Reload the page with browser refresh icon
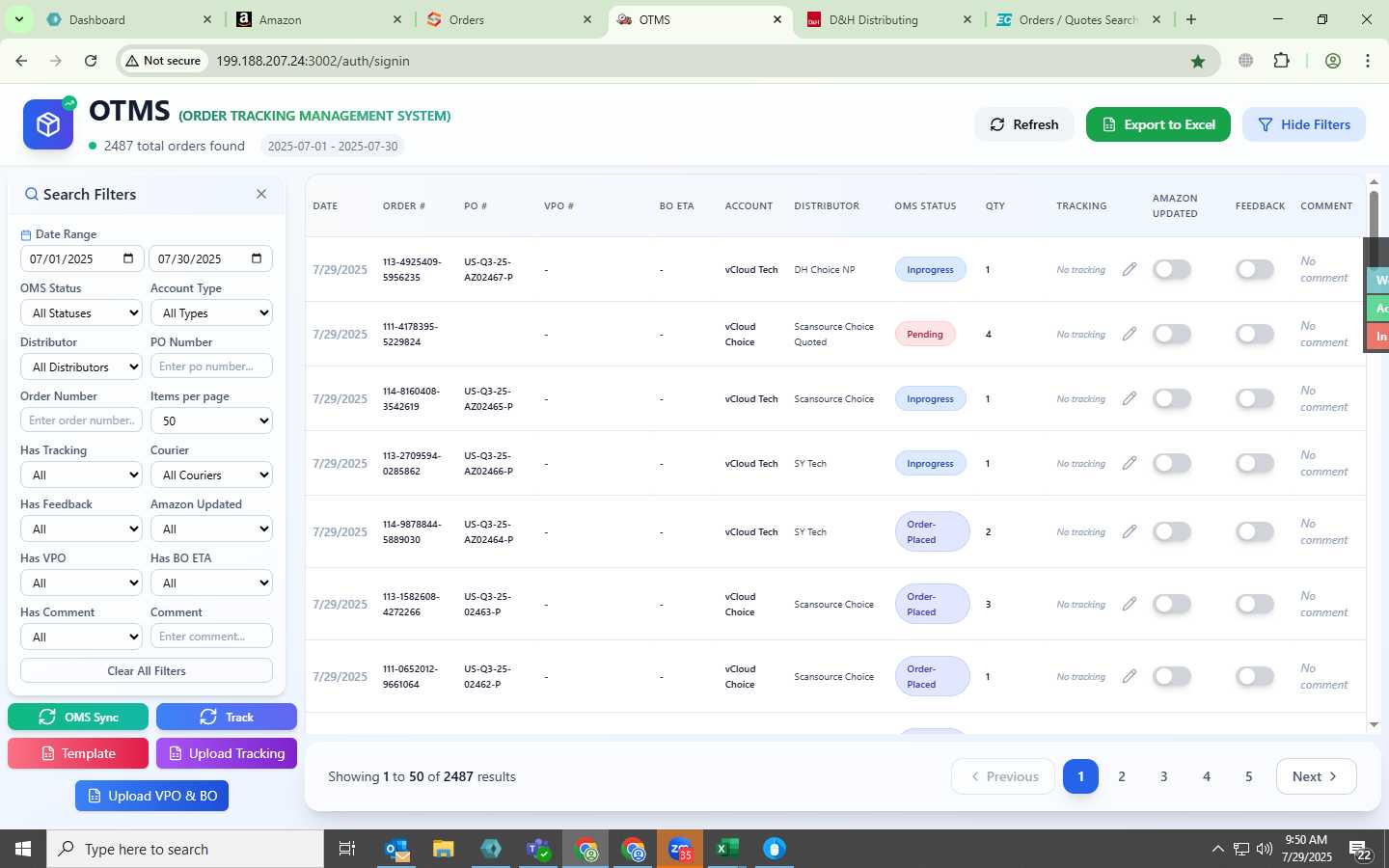The width and height of the screenshot is (1389, 868). point(91,61)
